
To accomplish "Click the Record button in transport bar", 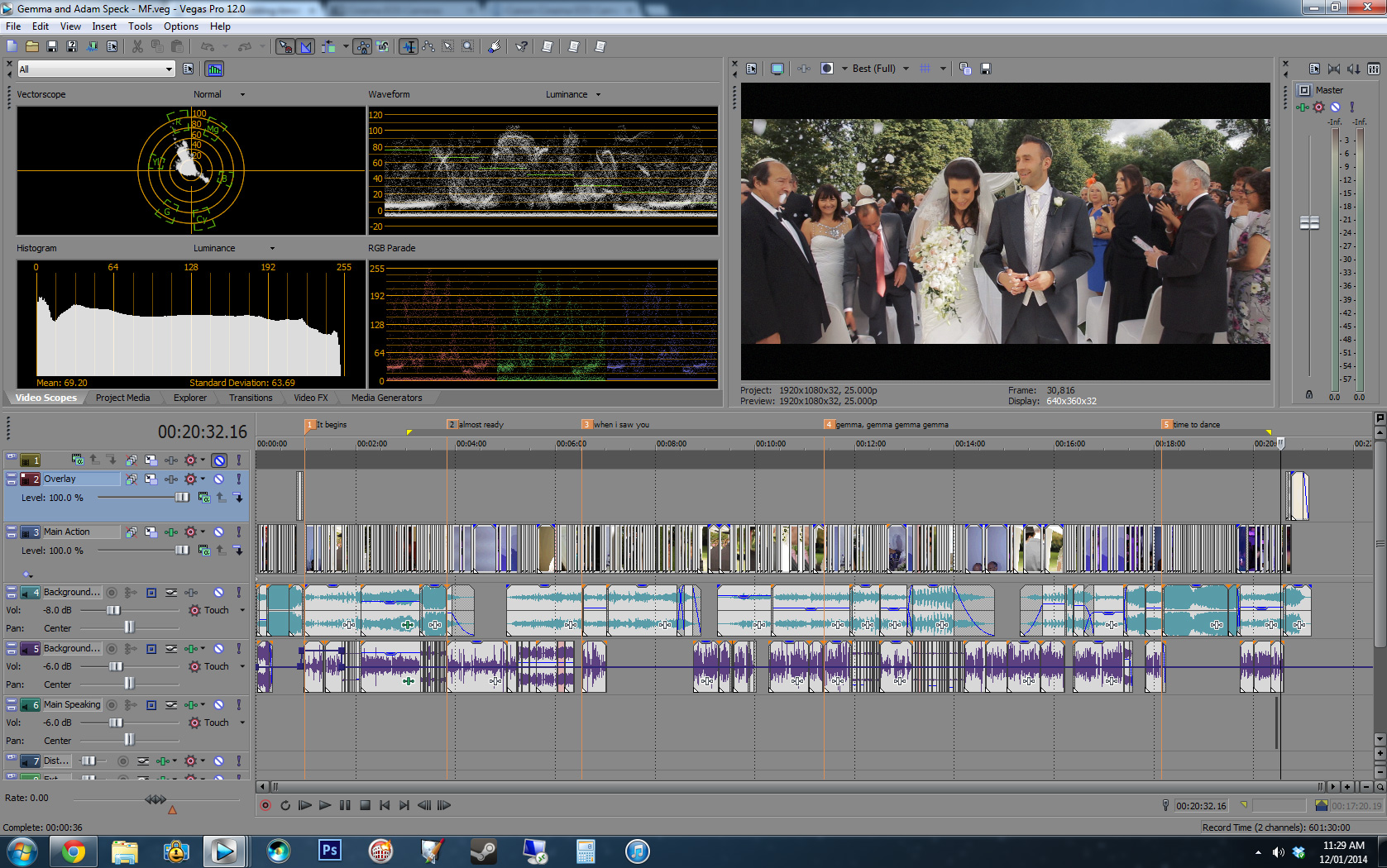I will (265, 805).
